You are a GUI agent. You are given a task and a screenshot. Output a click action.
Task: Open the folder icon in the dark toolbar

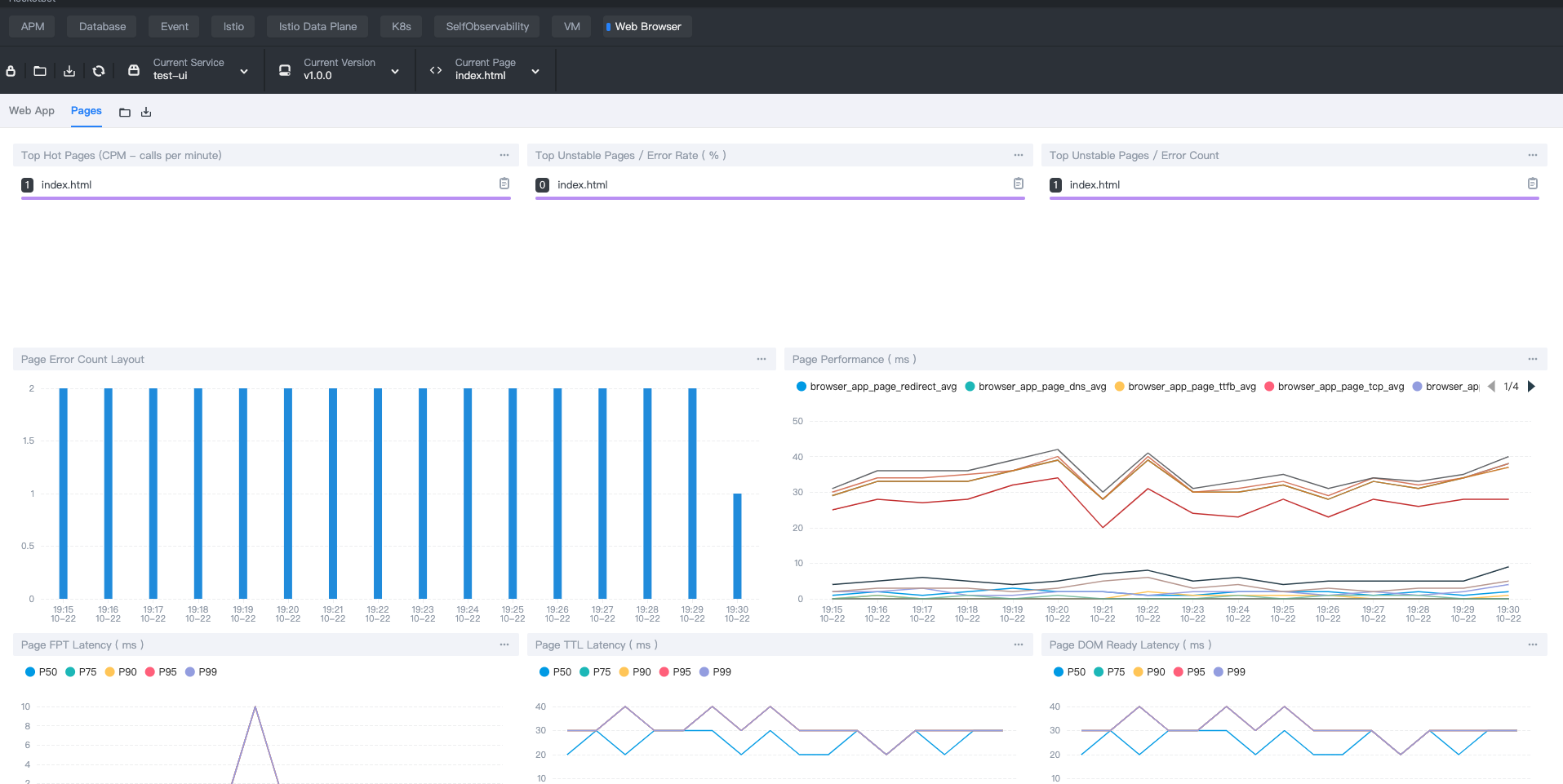click(x=40, y=71)
